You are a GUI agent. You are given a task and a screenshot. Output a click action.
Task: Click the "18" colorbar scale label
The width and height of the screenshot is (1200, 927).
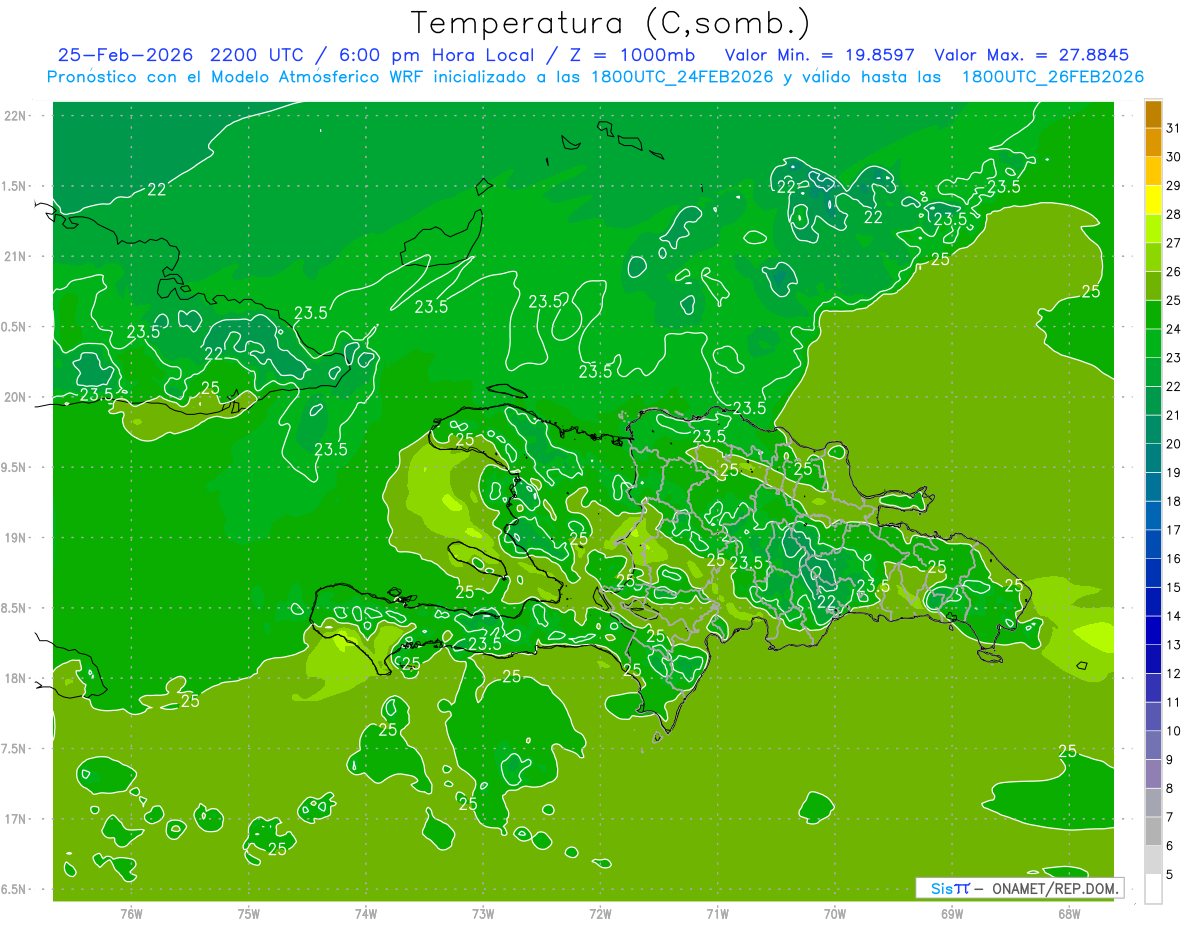(1173, 501)
